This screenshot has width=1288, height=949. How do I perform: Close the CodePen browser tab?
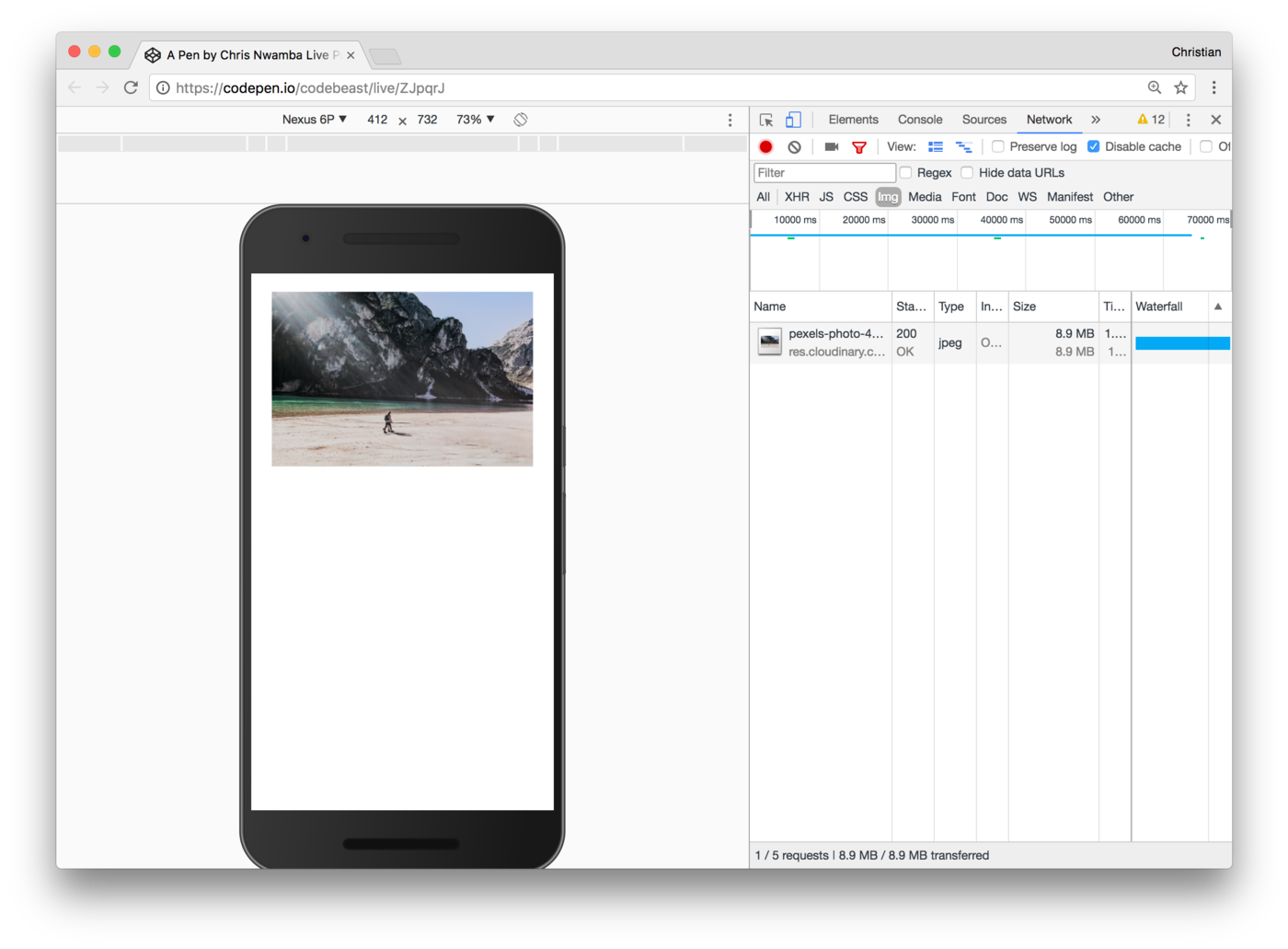(x=351, y=55)
